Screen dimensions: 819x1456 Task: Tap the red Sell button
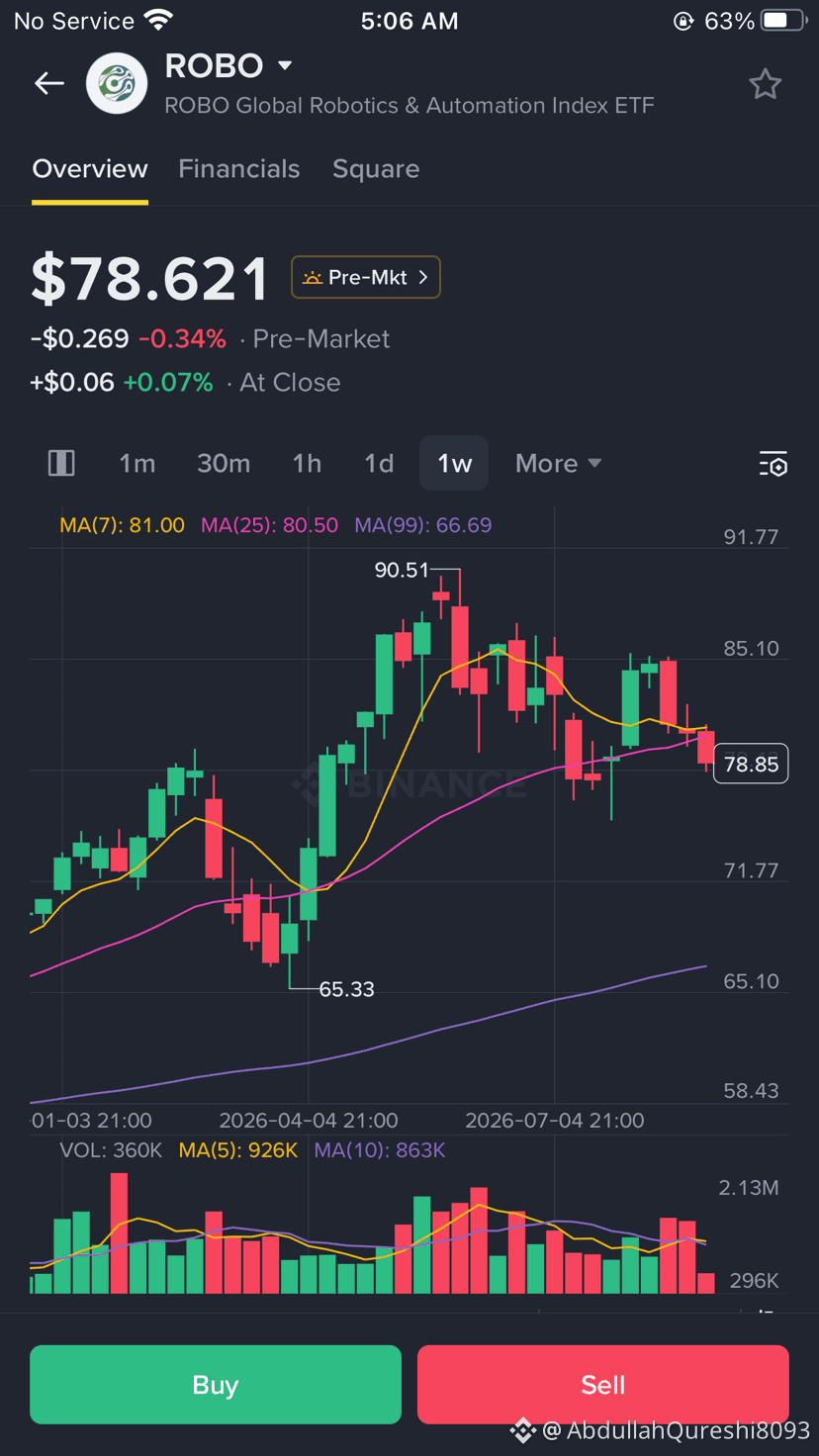tap(603, 1385)
